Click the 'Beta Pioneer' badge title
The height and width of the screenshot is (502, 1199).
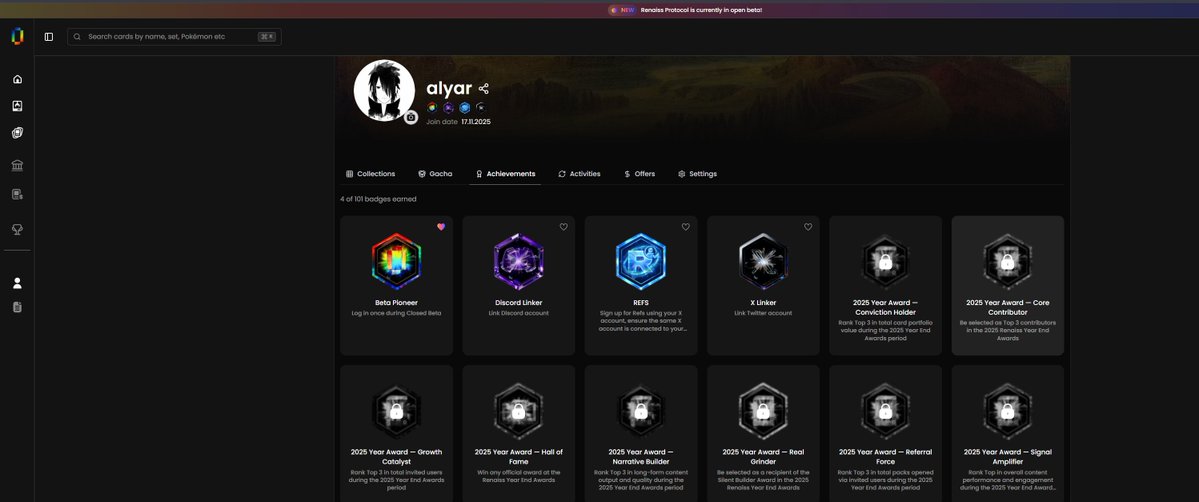click(396, 302)
